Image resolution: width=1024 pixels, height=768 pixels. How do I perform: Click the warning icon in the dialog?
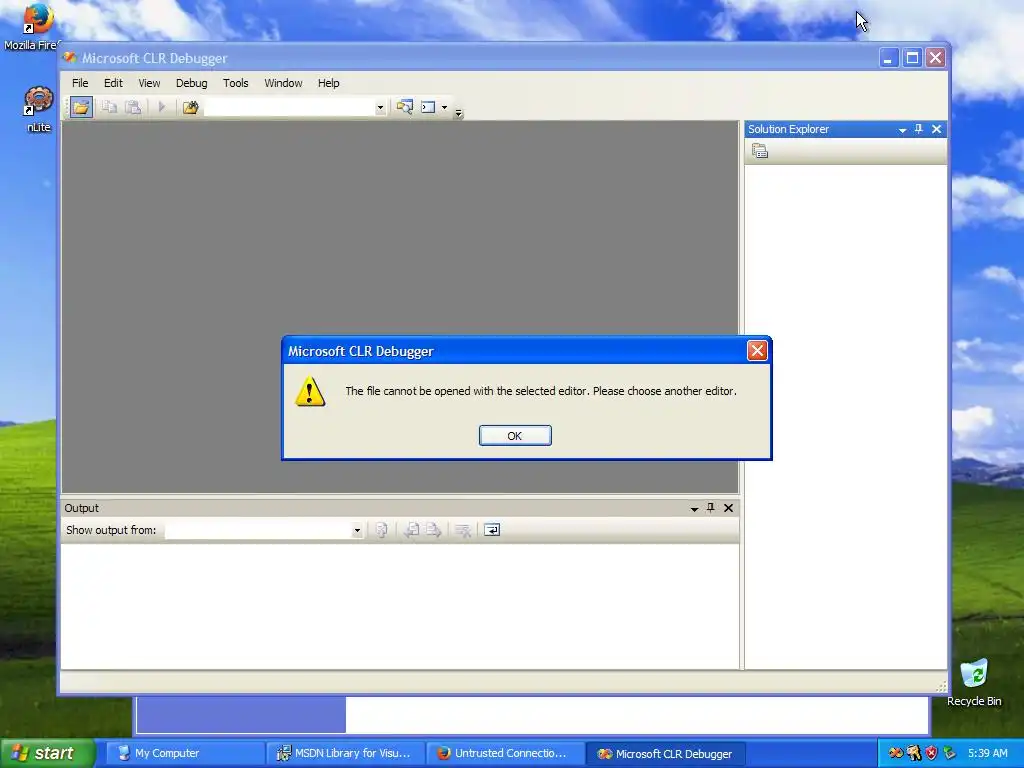coord(310,391)
